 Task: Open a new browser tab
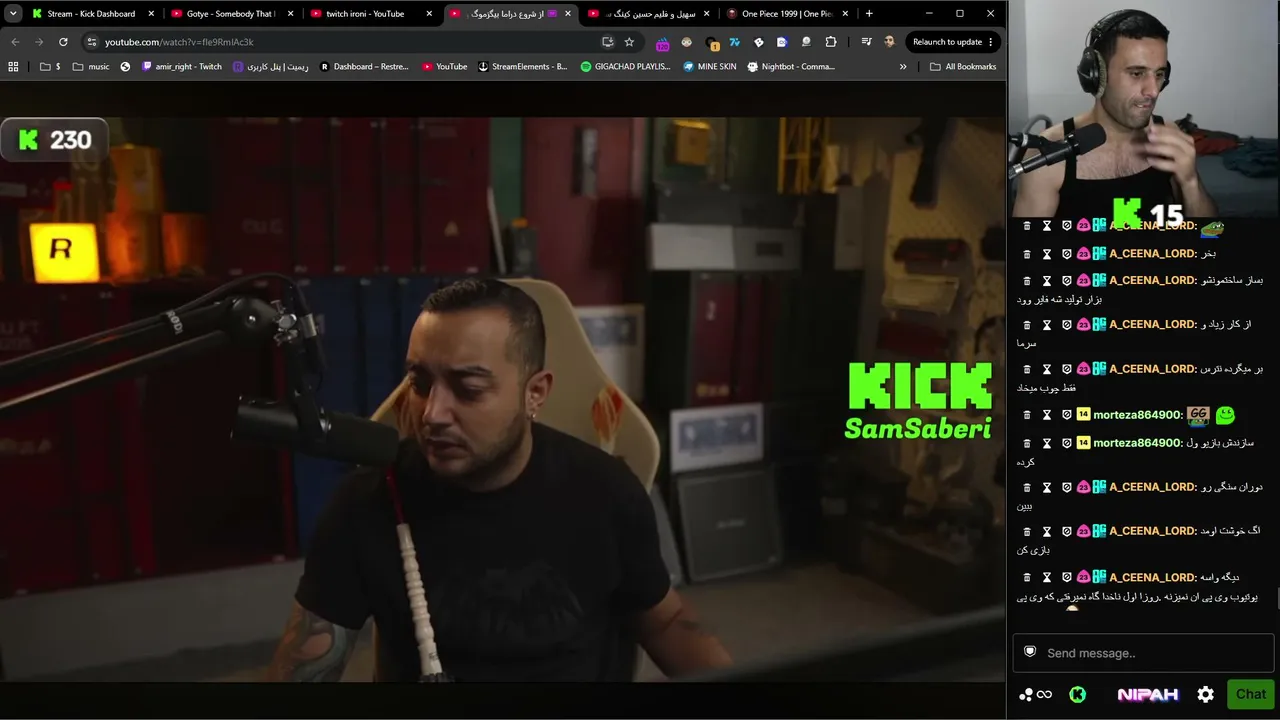869,14
